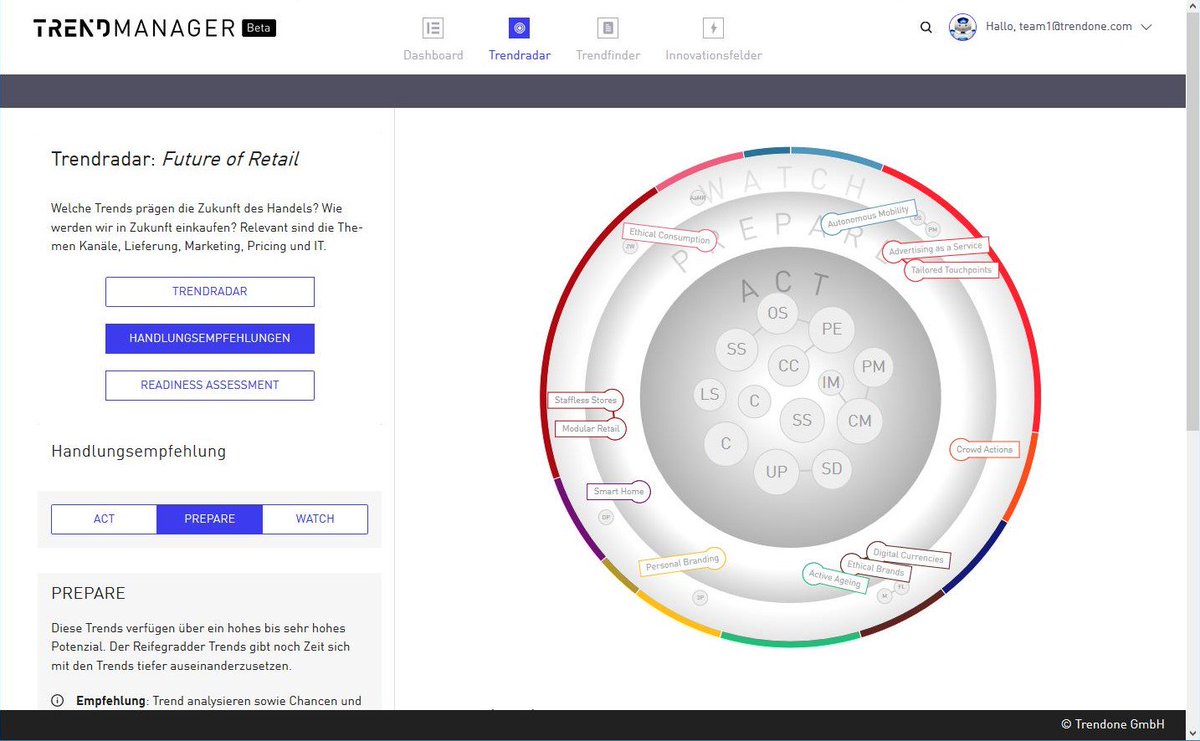Select the CM trend bubble
The image size is (1200, 741).
tap(859, 420)
